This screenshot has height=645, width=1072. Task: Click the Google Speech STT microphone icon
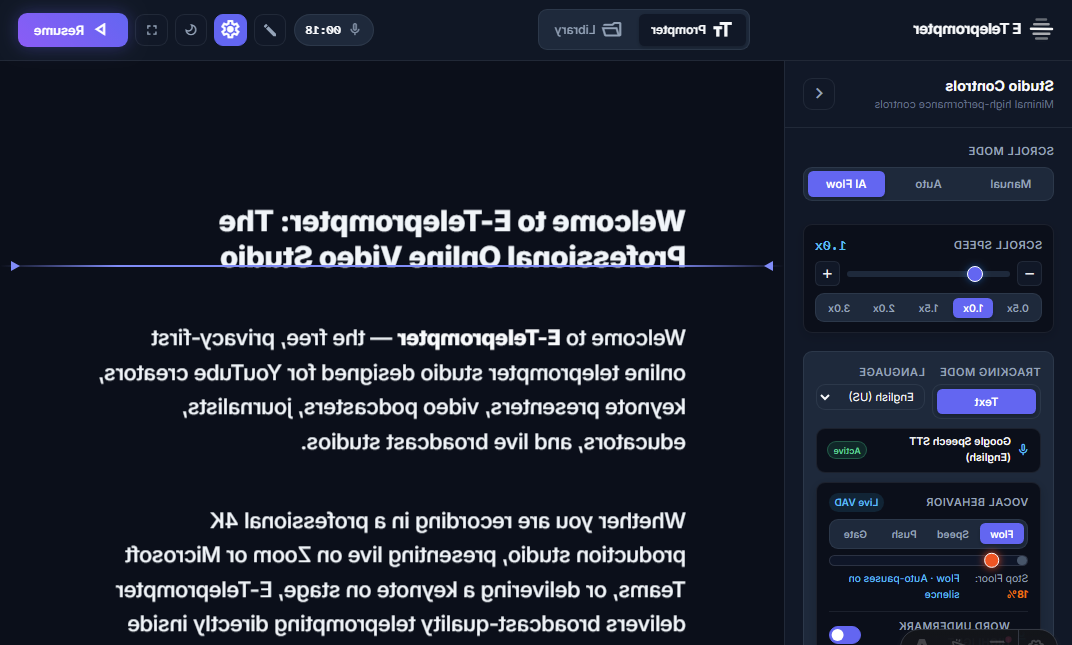pos(1023,449)
